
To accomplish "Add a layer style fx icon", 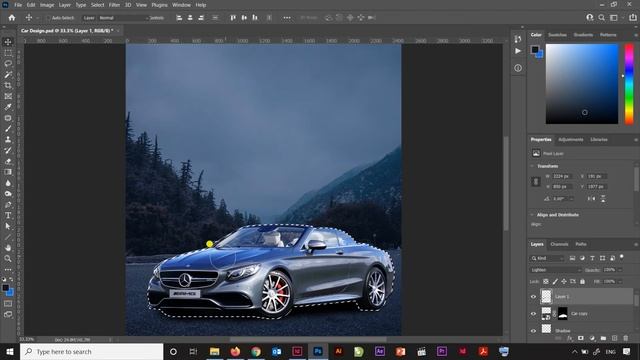I will click(x=570, y=338).
